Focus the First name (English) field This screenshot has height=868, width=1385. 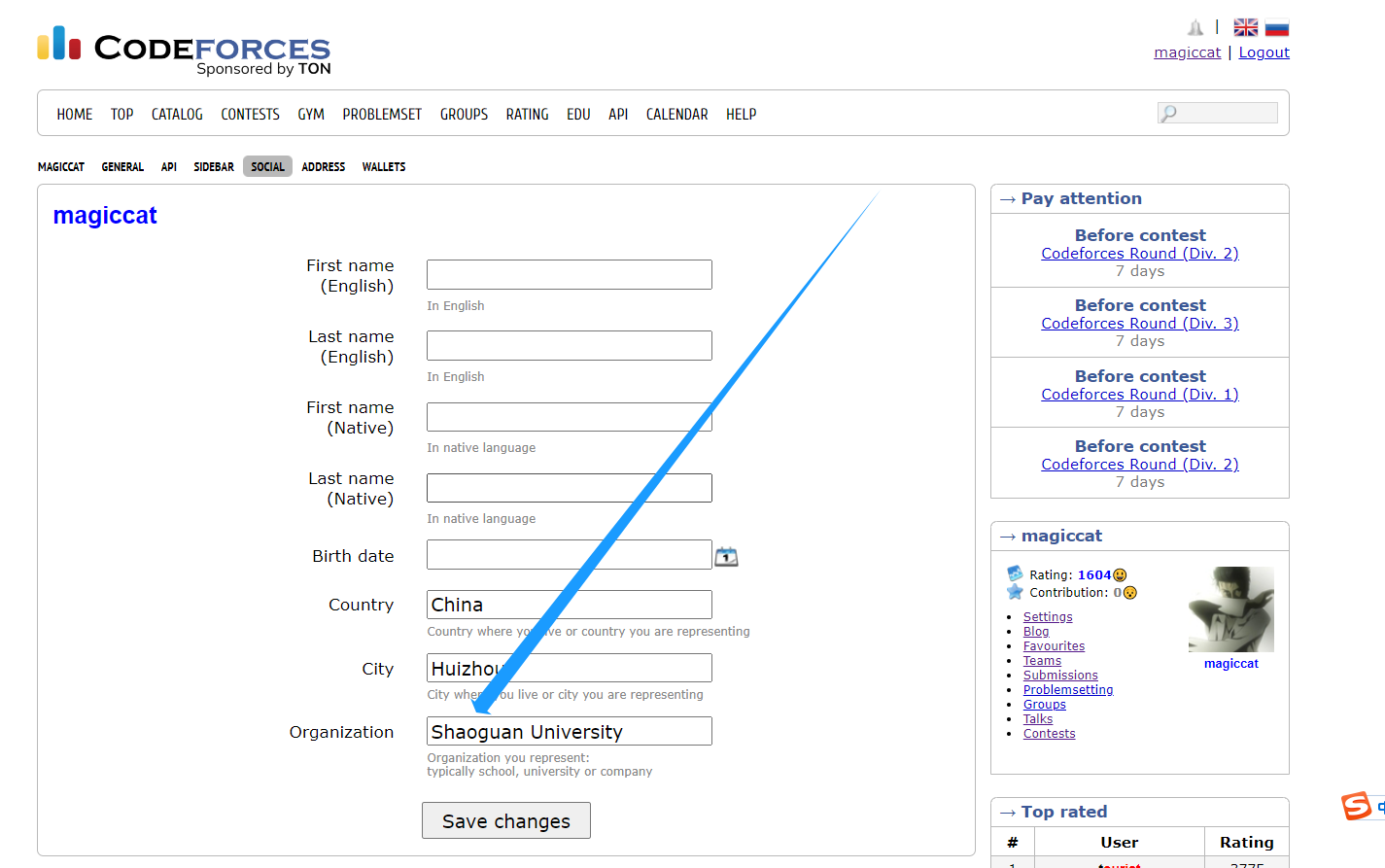point(570,274)
